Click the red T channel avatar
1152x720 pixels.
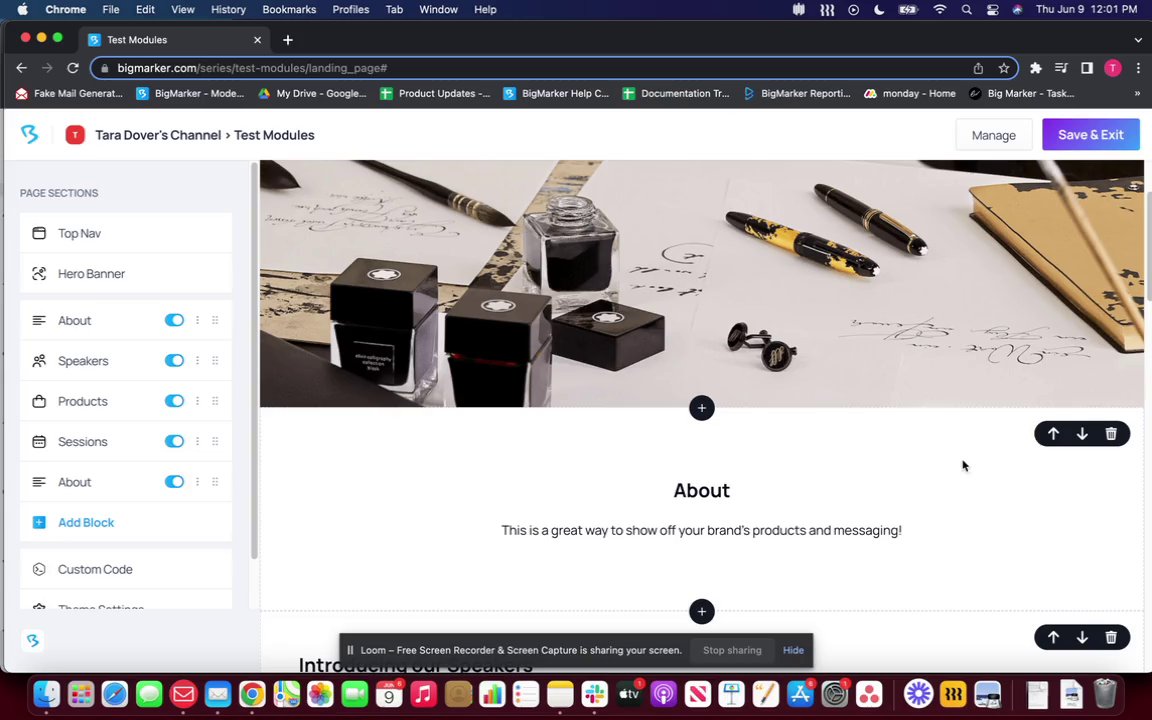click(x=75, y=134)
